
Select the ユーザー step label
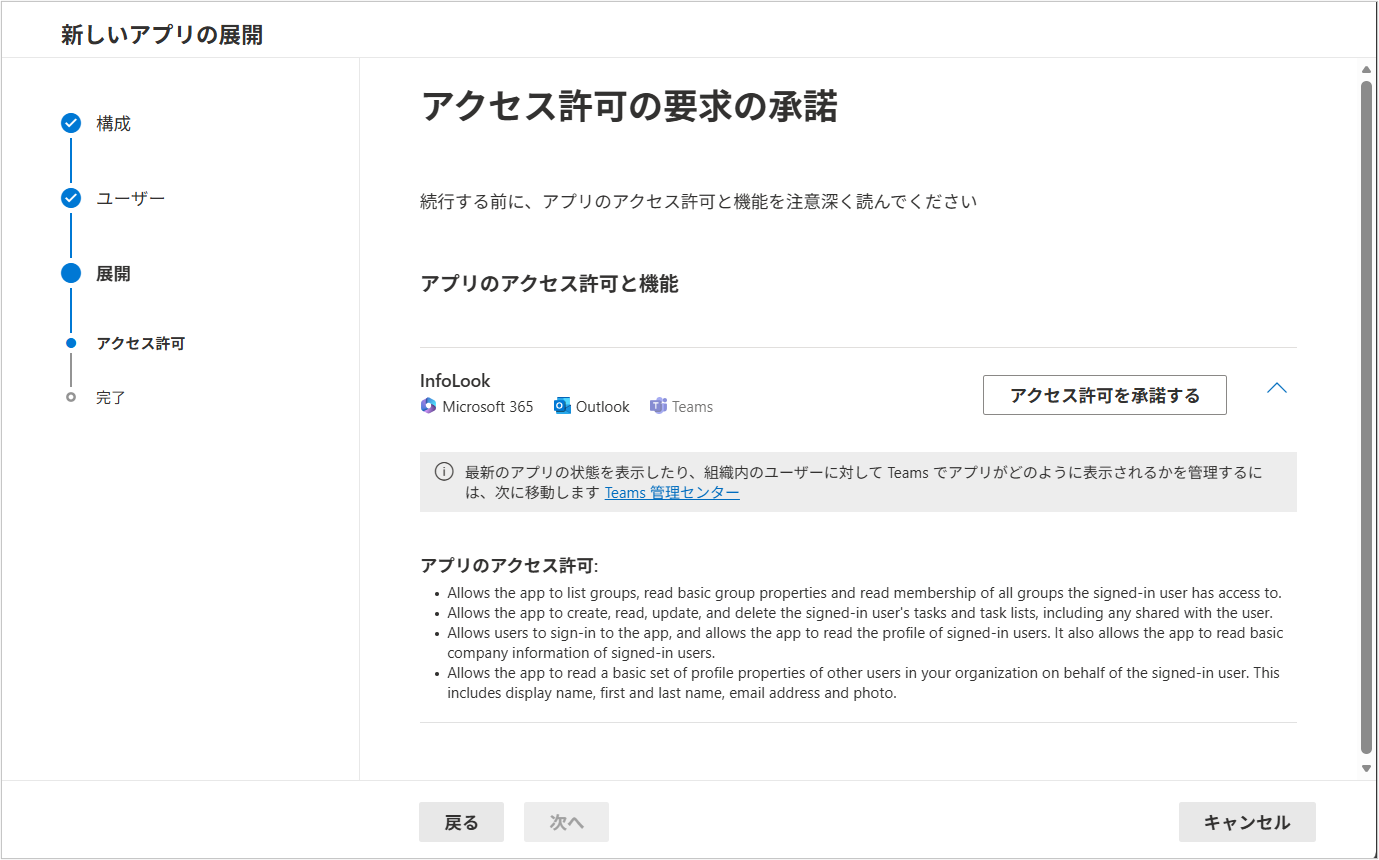click(x=131, y=198)
